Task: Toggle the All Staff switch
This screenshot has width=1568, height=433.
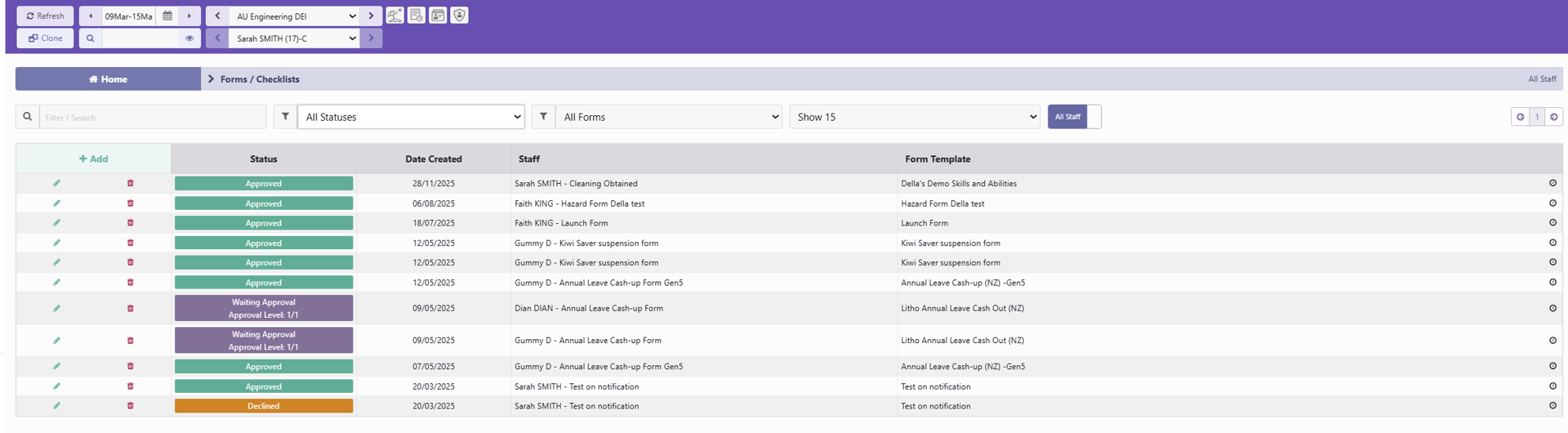Action: coord(1074,117)
